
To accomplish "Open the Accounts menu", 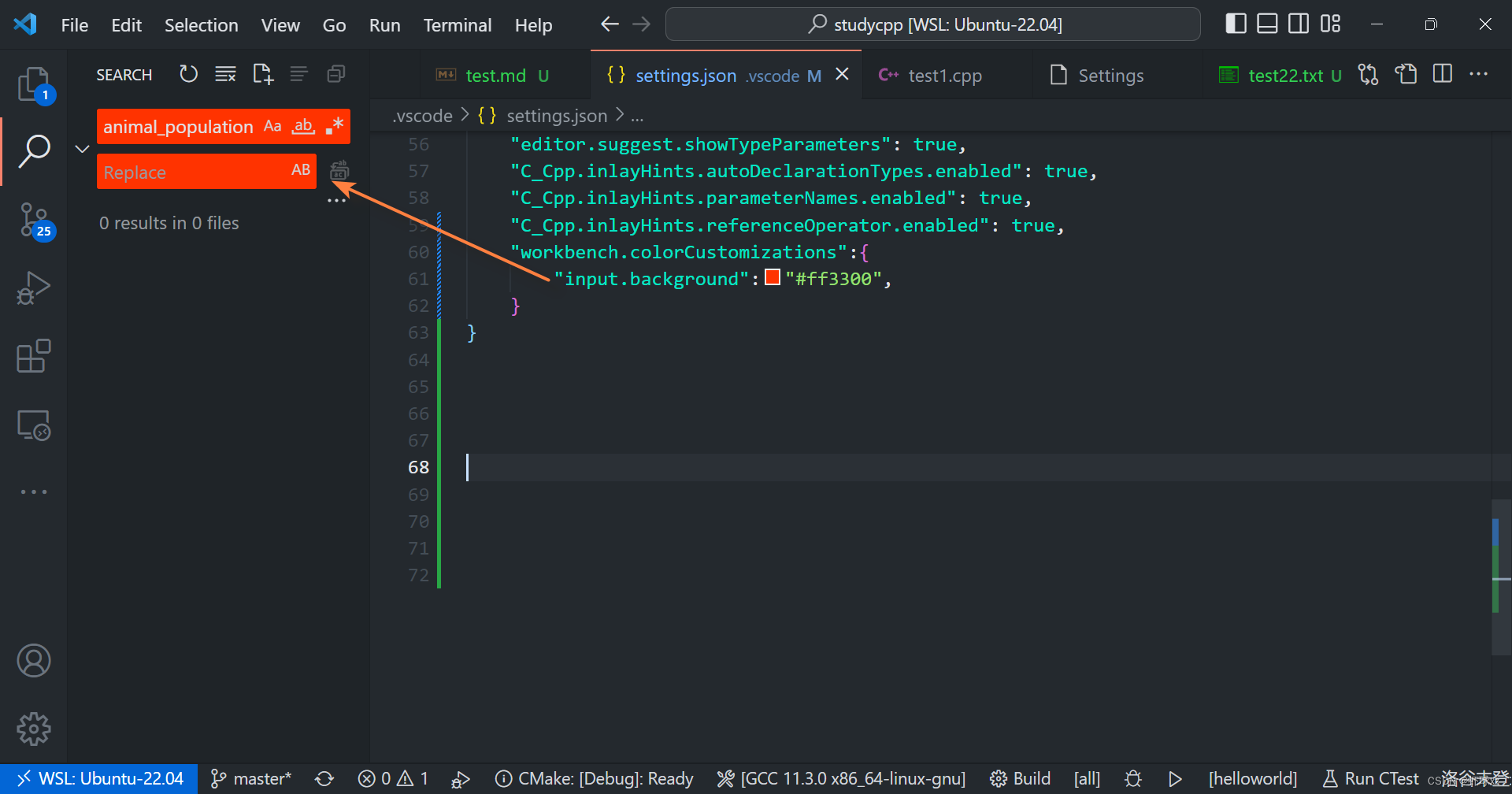I will coord(34,660).
